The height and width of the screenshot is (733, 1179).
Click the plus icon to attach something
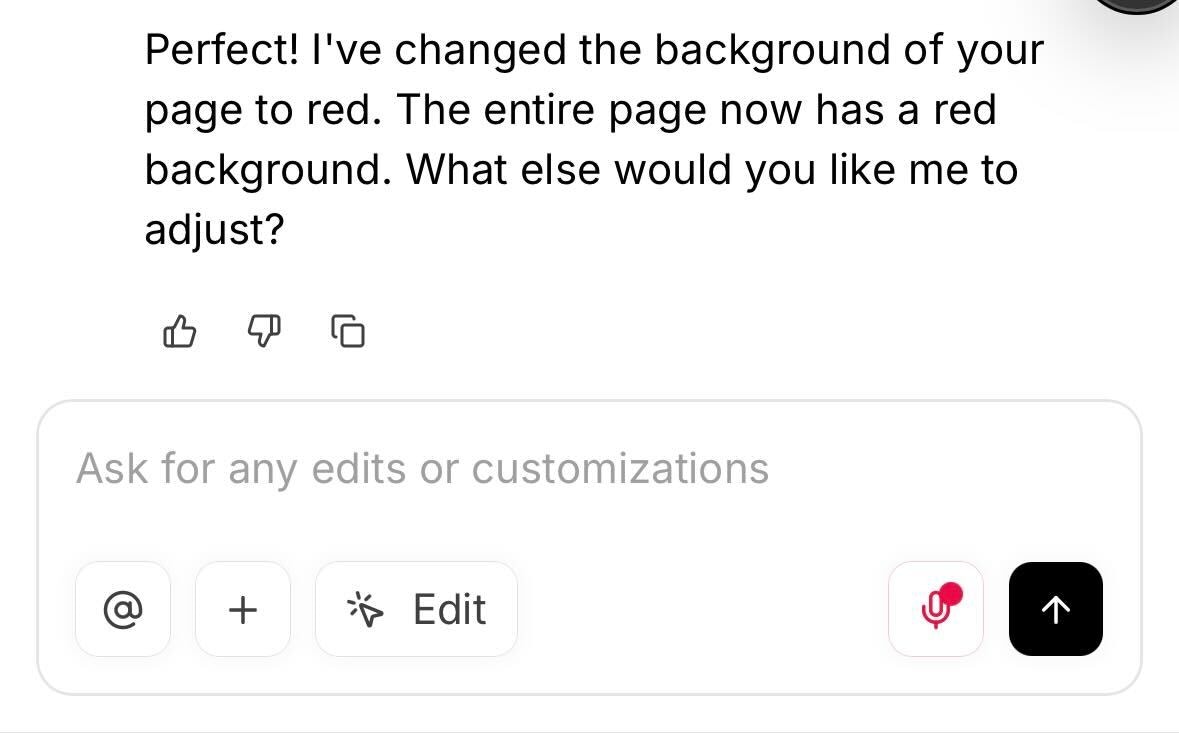(242, 609)
